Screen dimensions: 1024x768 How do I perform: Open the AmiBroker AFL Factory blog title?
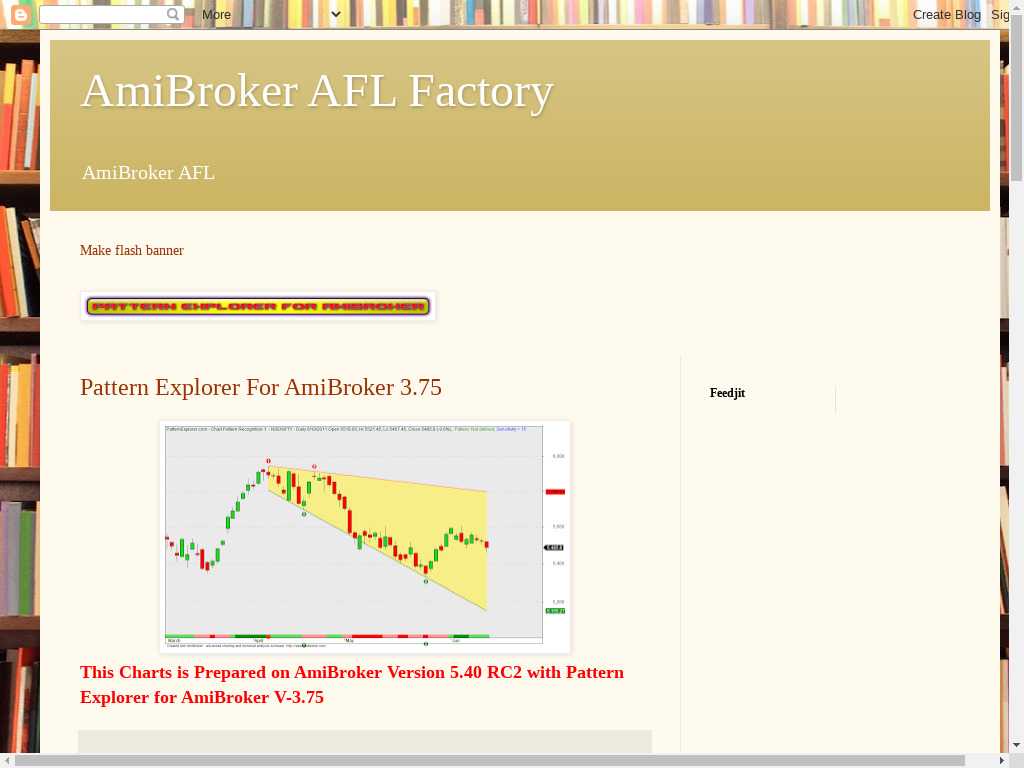[317, 91]
